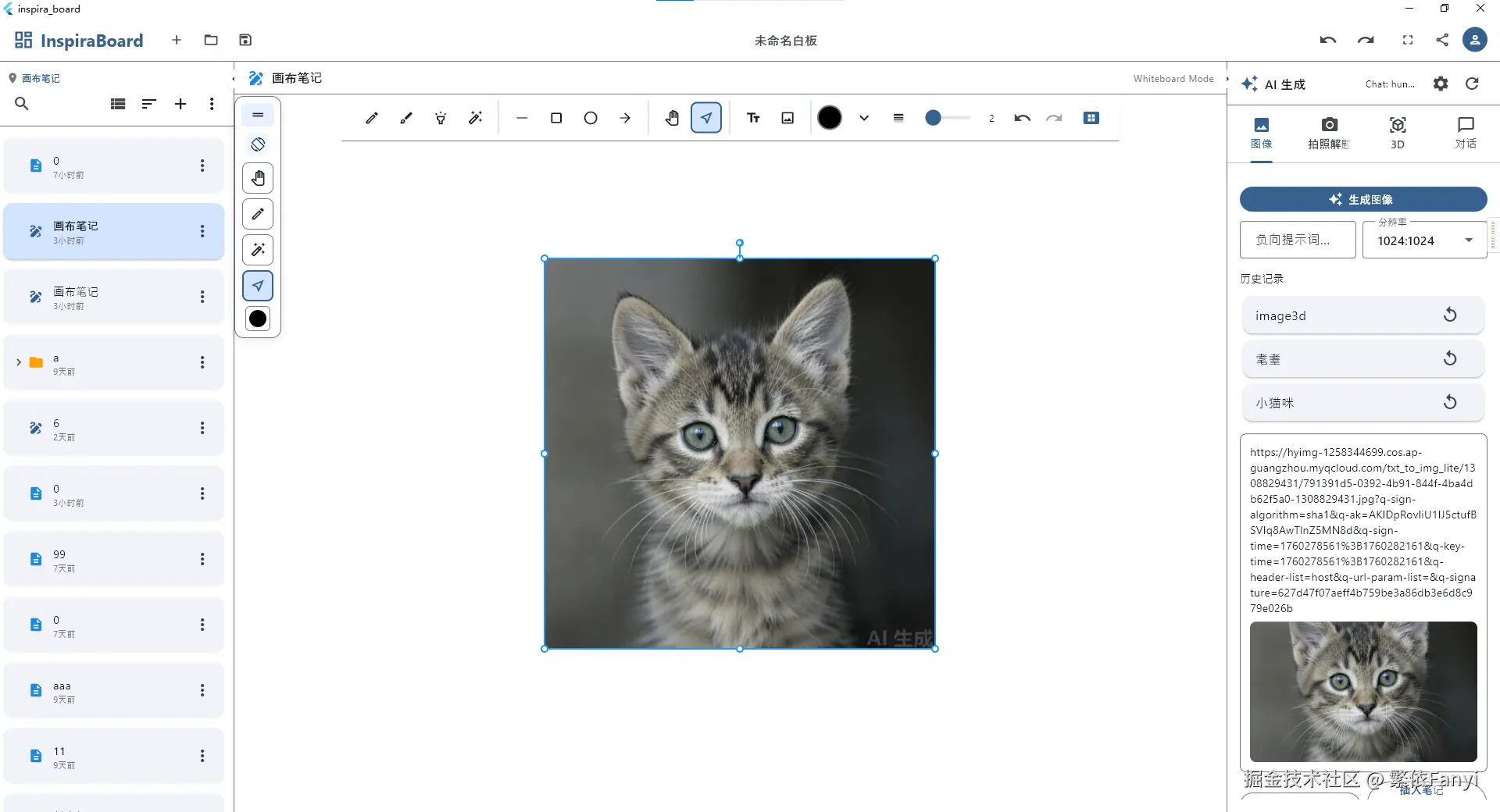Select the pencil drawing tool in top toolbar
The image size is (1500, 812).
pyautogui.click(x=372, y=118)
